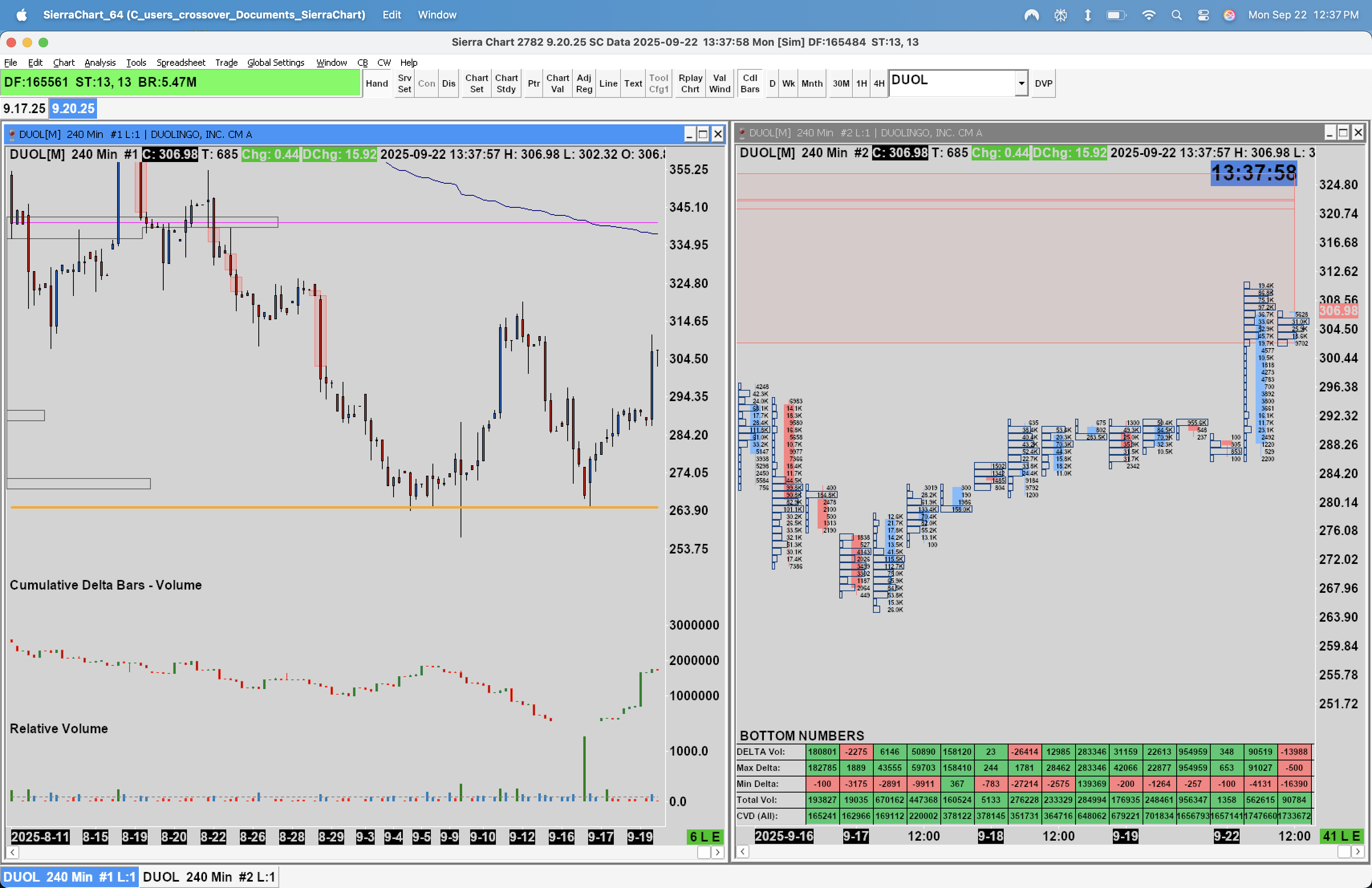Select the Line drawing tool
1372x888 pixels.
(x=608, y=83)
